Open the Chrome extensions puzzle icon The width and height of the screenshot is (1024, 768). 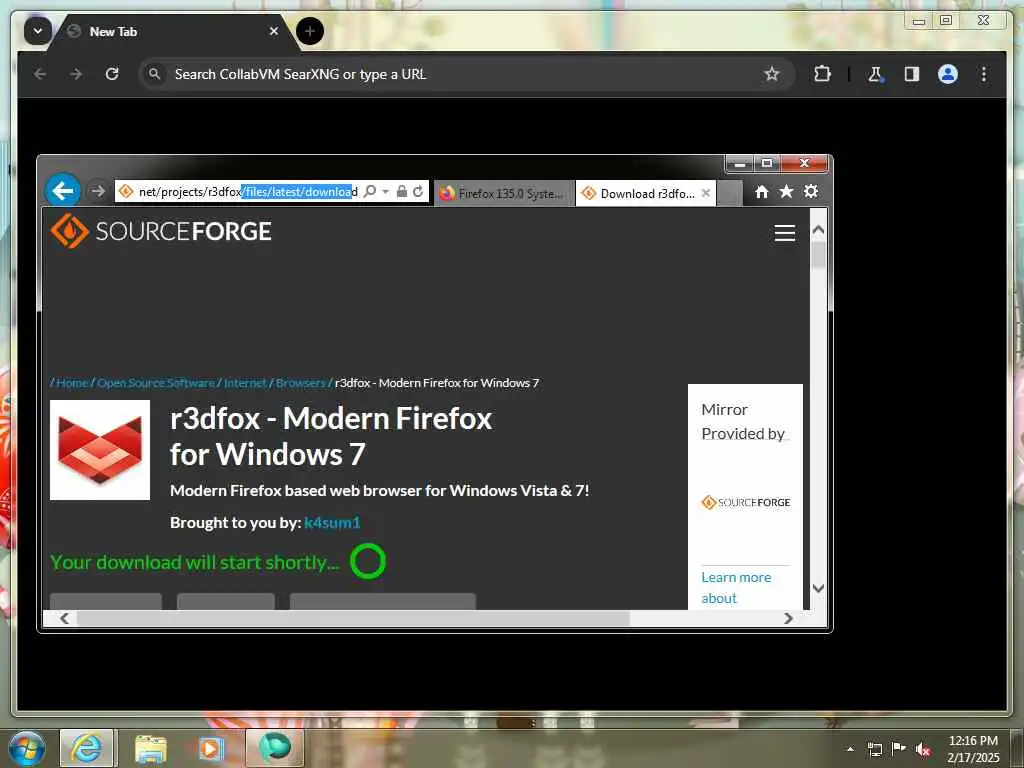tap(822, 74)
